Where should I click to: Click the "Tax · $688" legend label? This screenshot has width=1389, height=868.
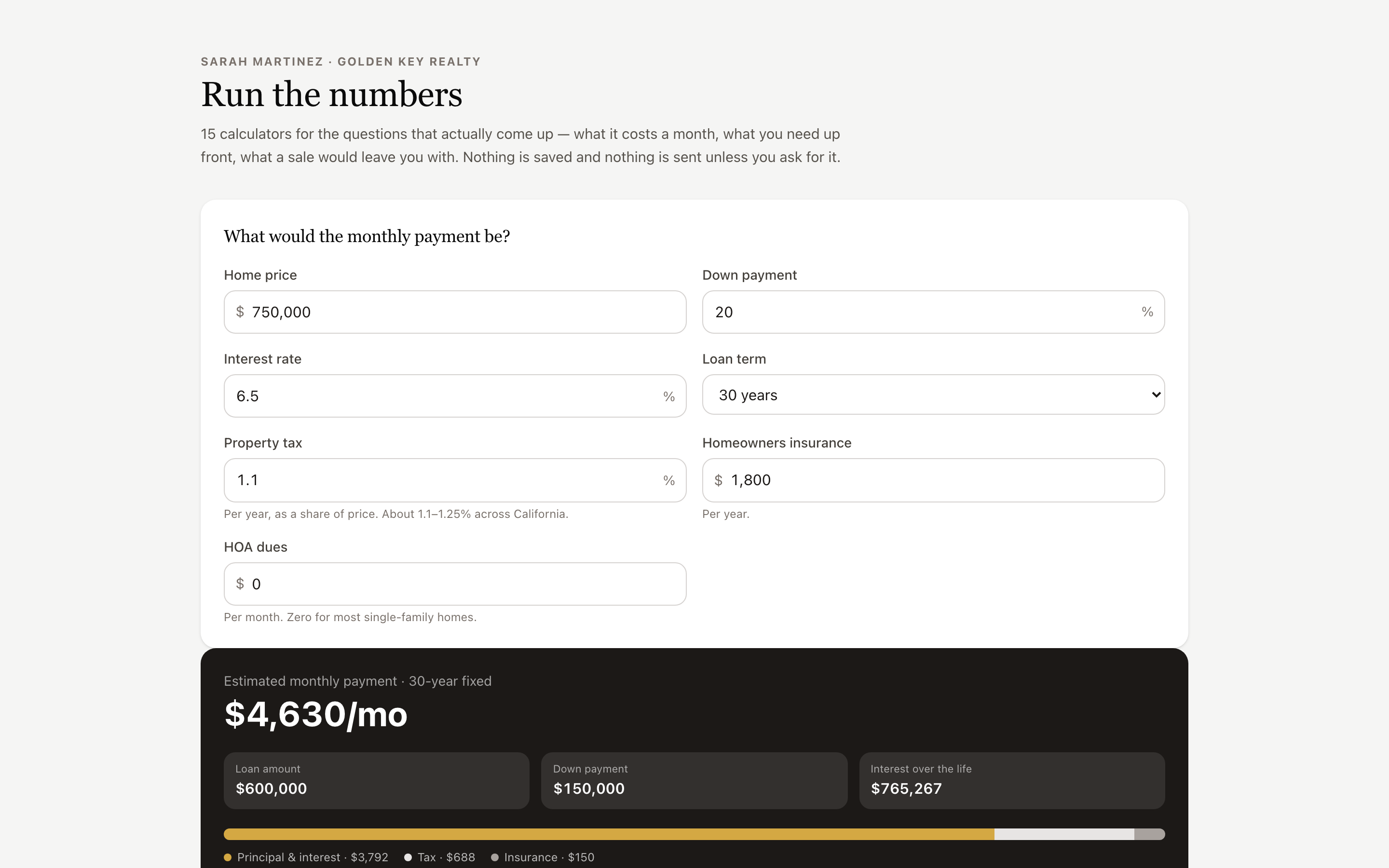446,857
